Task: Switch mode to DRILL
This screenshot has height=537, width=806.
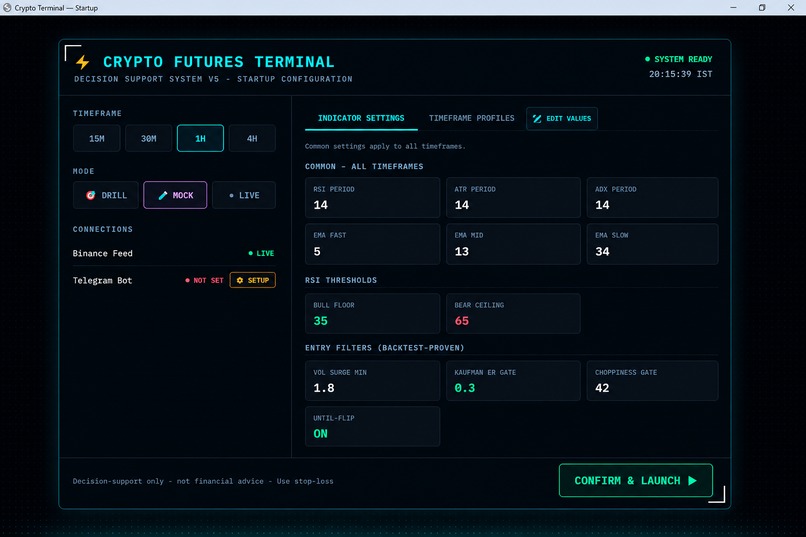Action: (x=106, y=195)
